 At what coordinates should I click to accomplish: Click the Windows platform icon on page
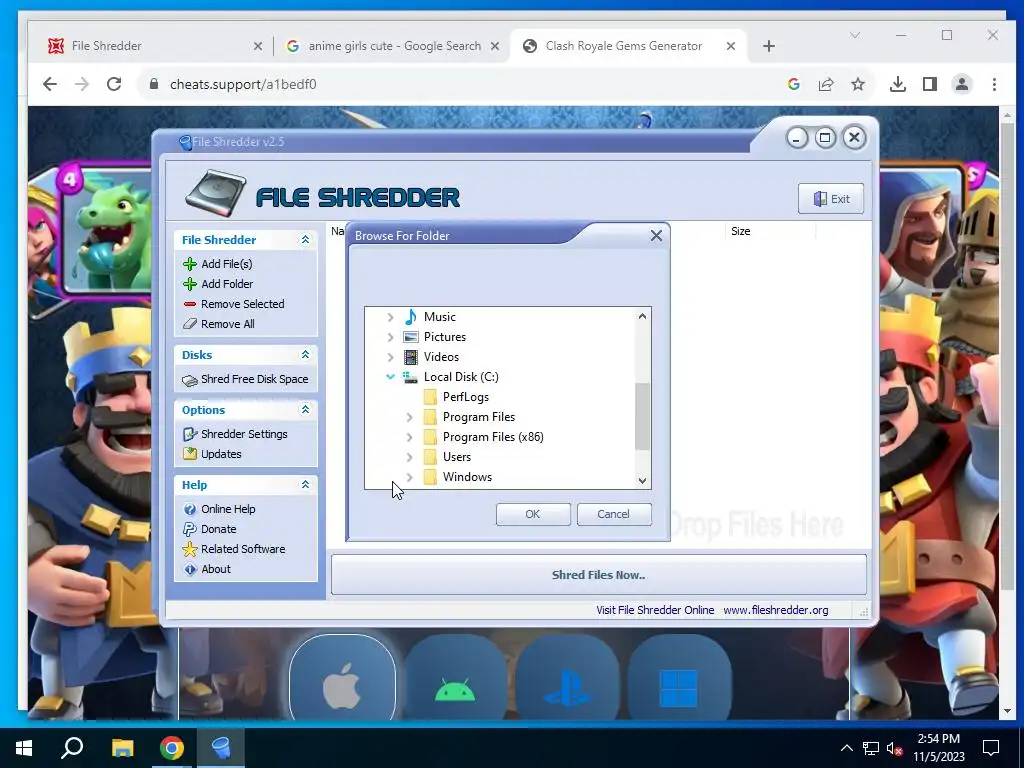coord(679,681)
